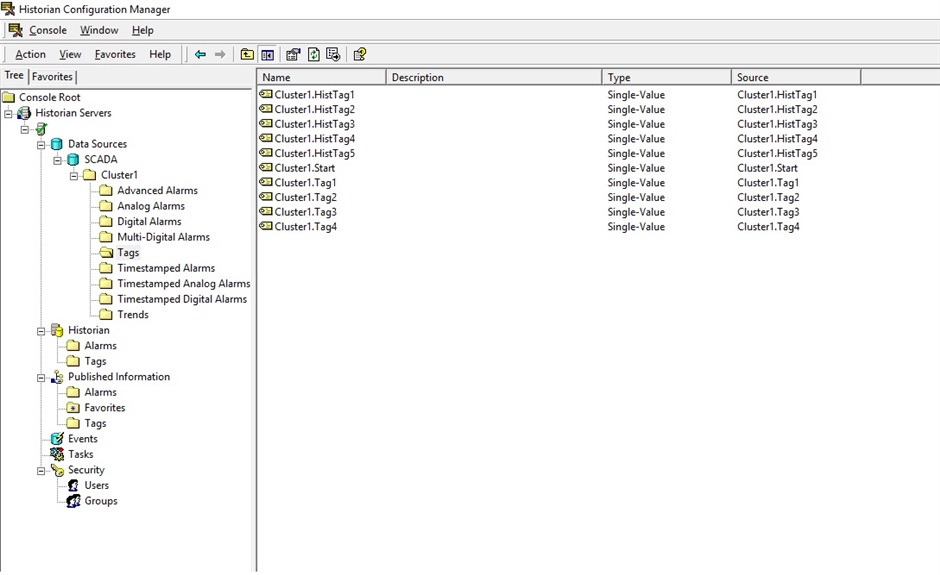The height and width of the screenshot is (575, 940).
Task: Click the Help question mark toolbar icon
Action: tap(360, 55)
